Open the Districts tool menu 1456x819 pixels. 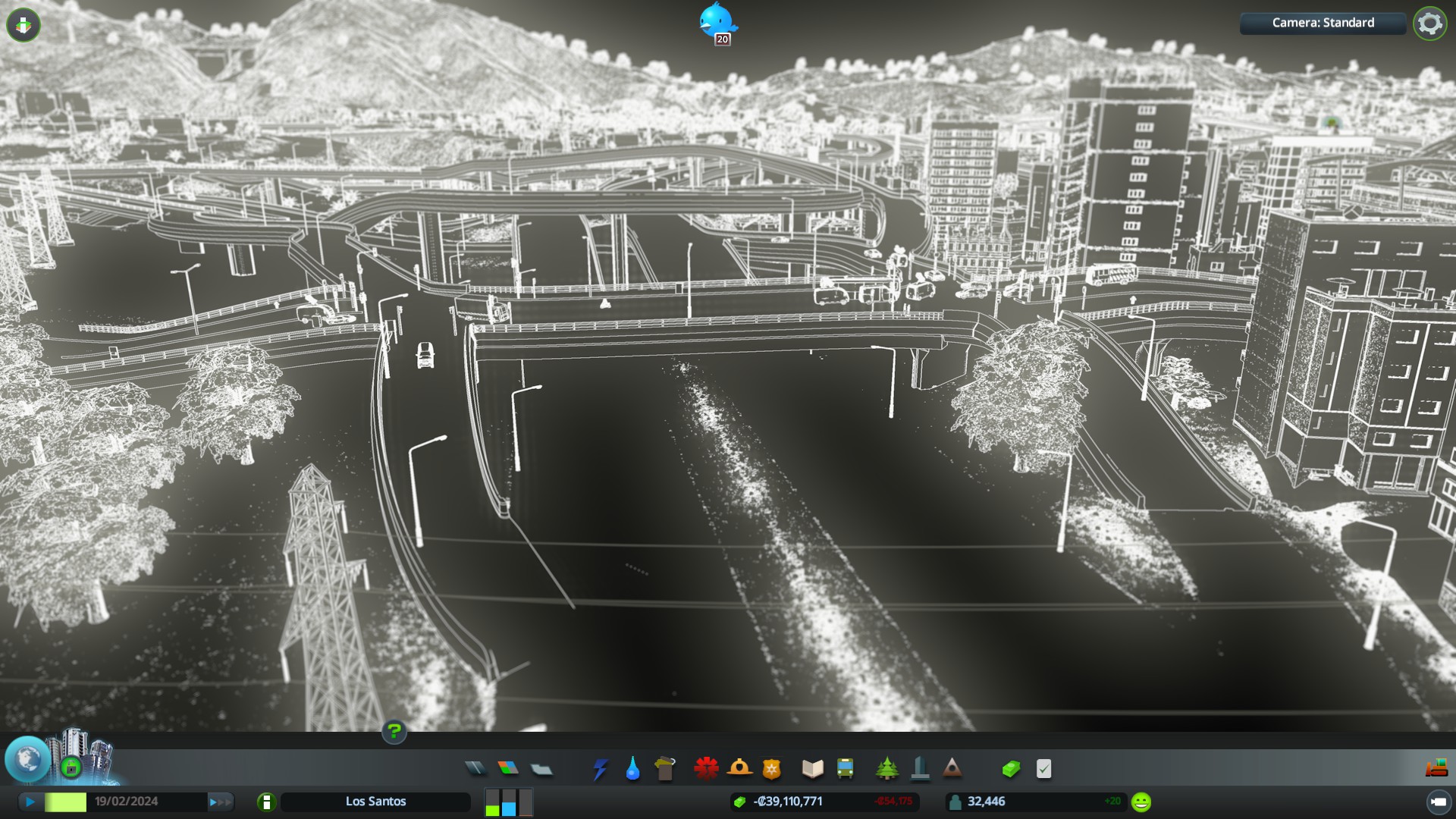[541, 769]
